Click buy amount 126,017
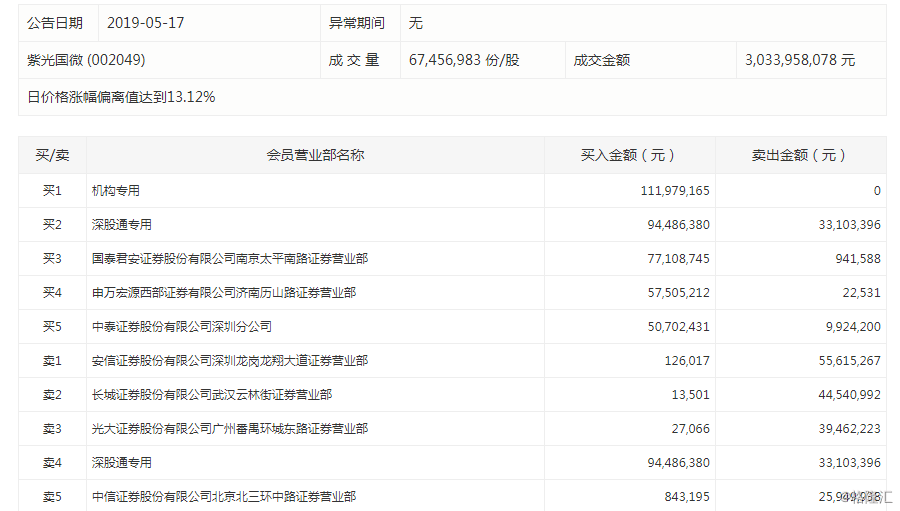900x511 pixels. [687, 361]
